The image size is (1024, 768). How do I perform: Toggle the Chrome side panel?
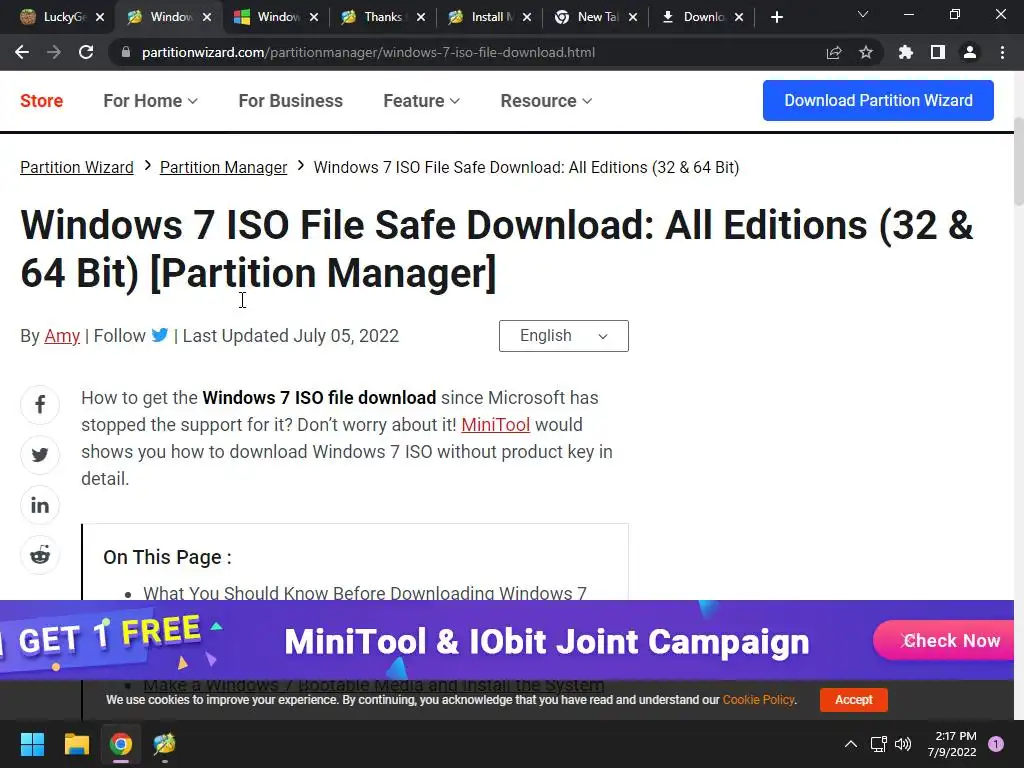(938, 52)
